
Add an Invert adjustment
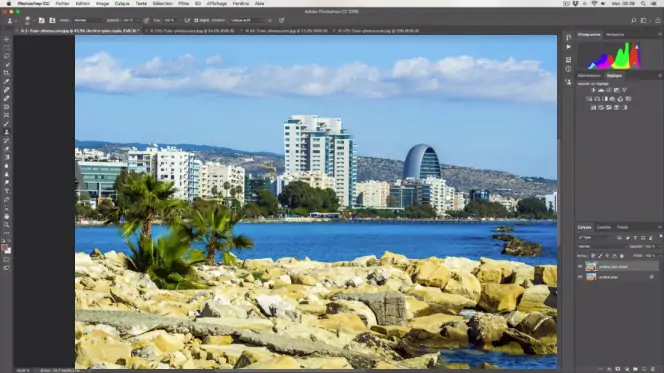[593, 107]
